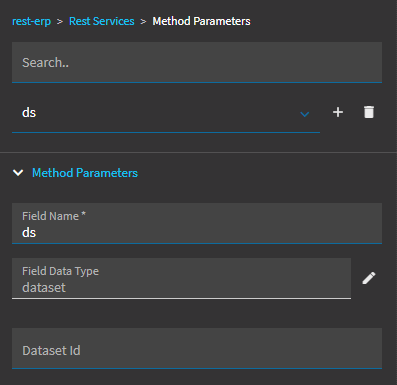Click the dataset value text
This screenshot has width=397, height=385.
[44, 287]
